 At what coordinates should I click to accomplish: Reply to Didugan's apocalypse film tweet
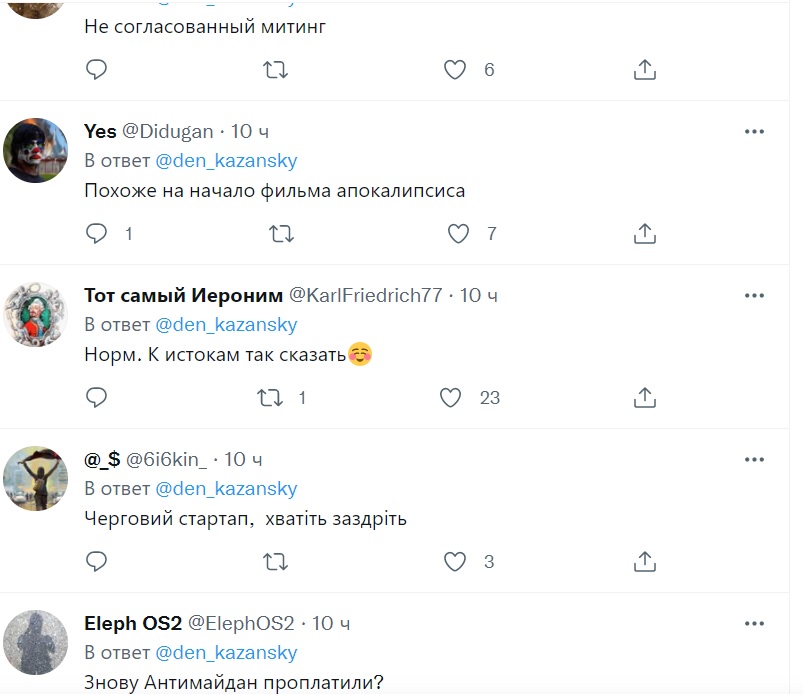[x=97, y=234]
